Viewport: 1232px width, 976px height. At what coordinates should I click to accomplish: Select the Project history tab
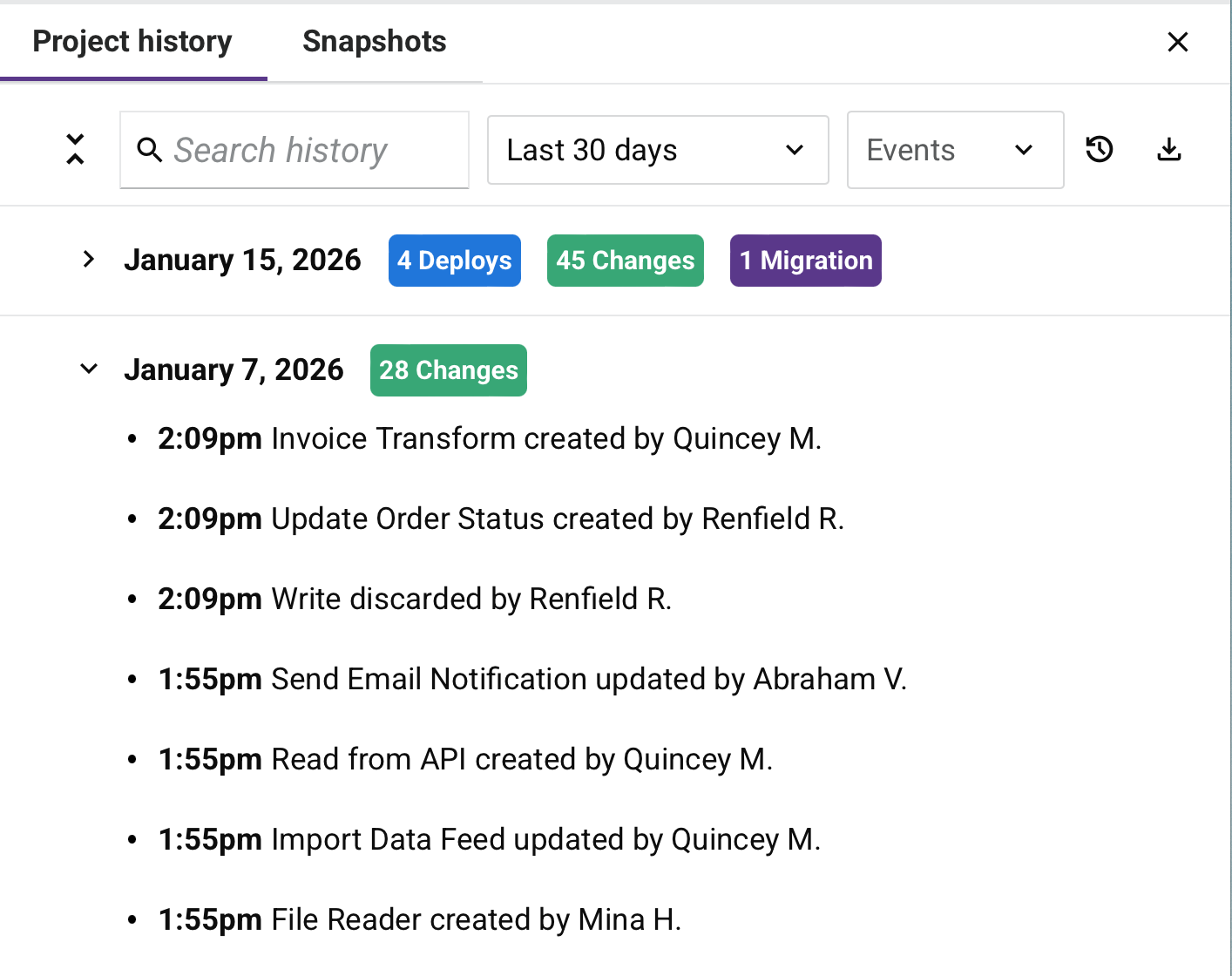coord(132,41)
